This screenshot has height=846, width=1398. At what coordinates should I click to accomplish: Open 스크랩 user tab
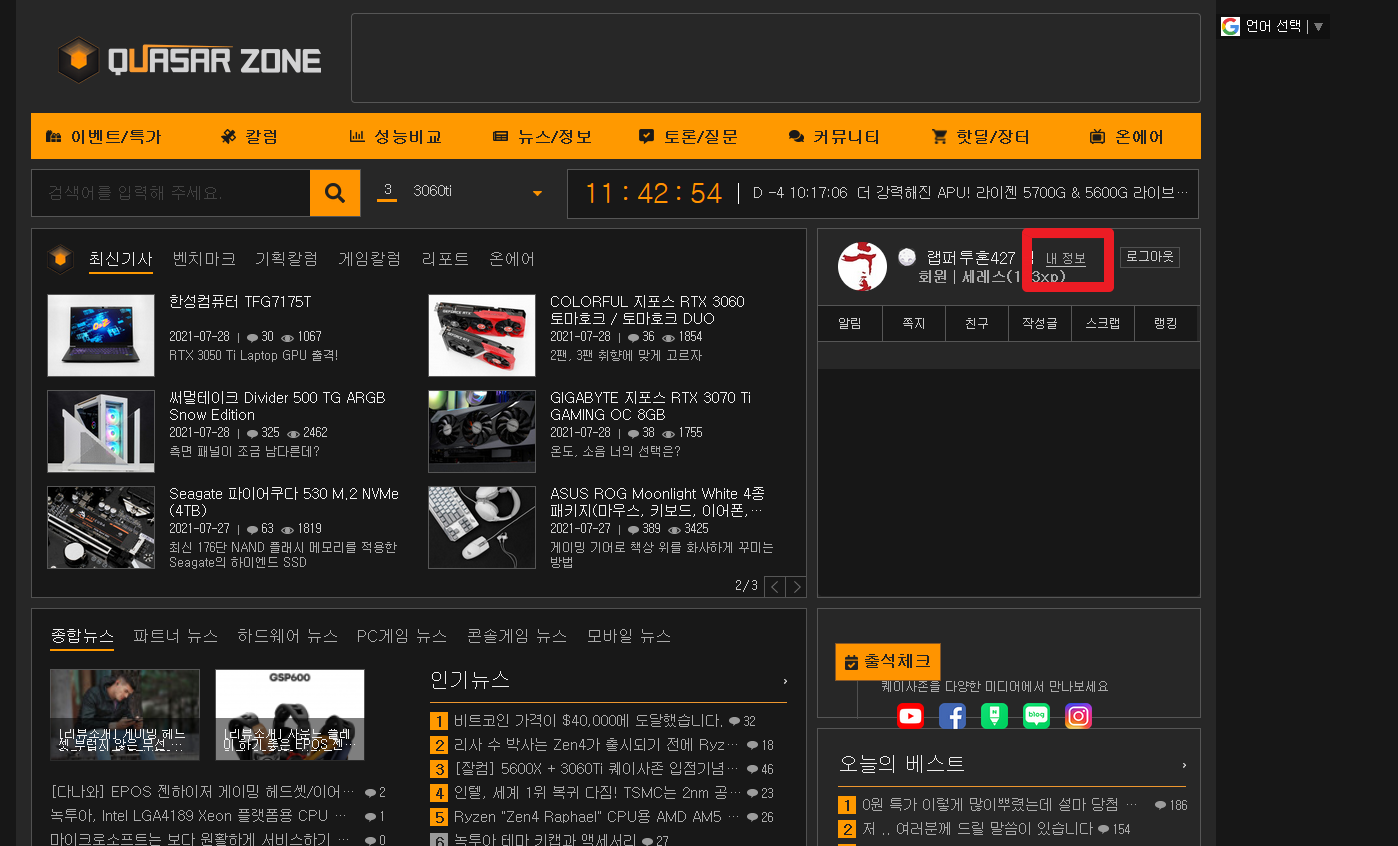pyautogui.click(x=1103, y=324)
